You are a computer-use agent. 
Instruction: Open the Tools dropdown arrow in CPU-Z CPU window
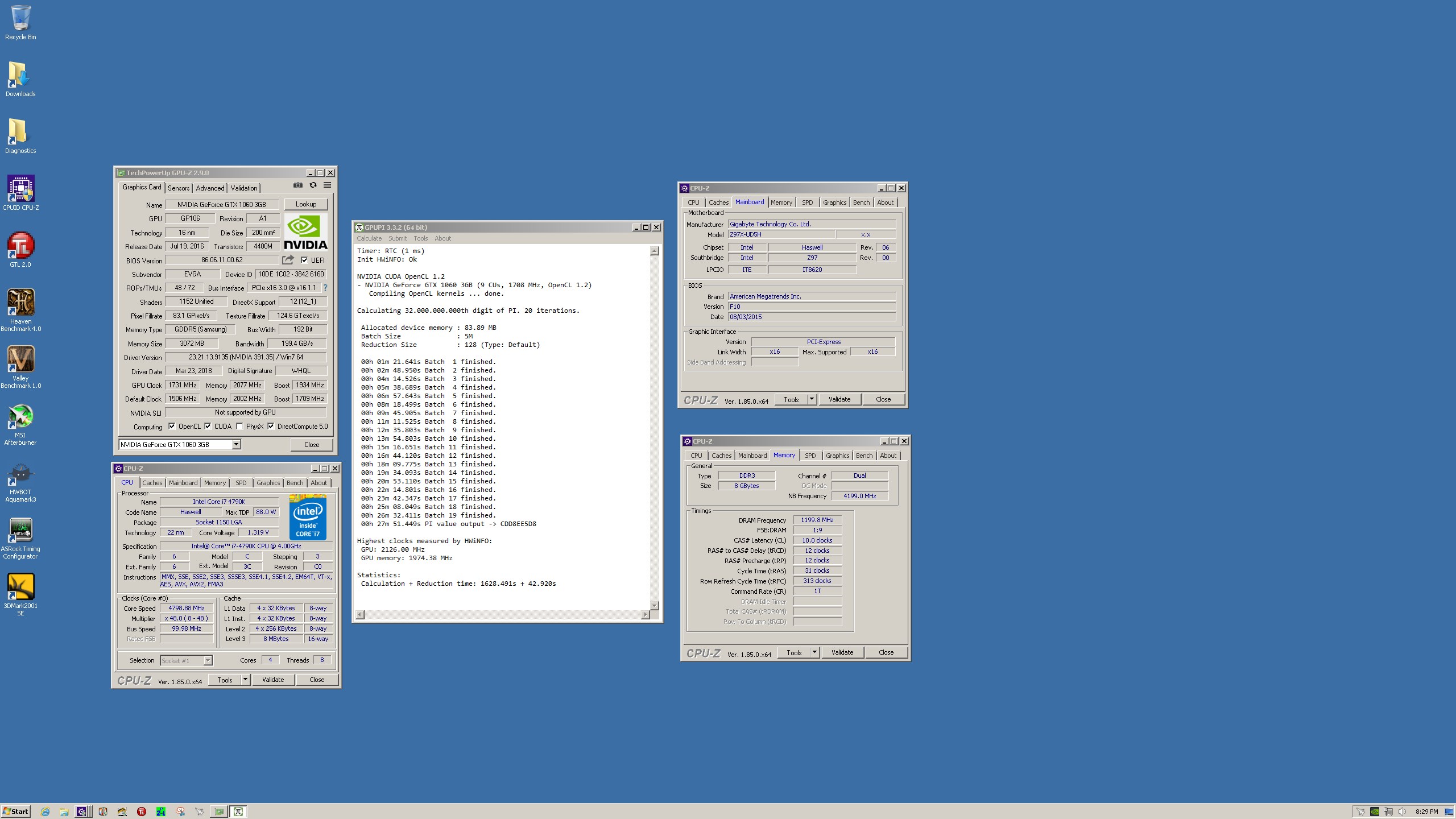point(245,680)
